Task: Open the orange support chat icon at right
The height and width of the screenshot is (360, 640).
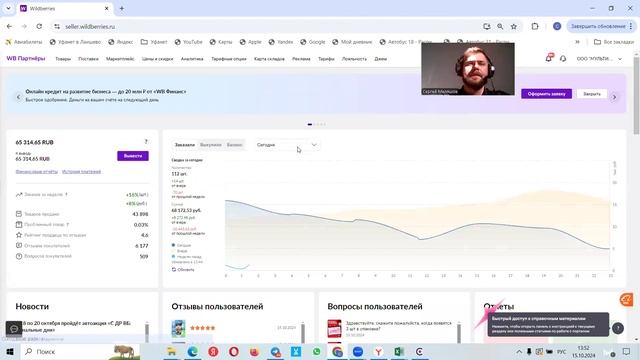Action: click(626, 300)
